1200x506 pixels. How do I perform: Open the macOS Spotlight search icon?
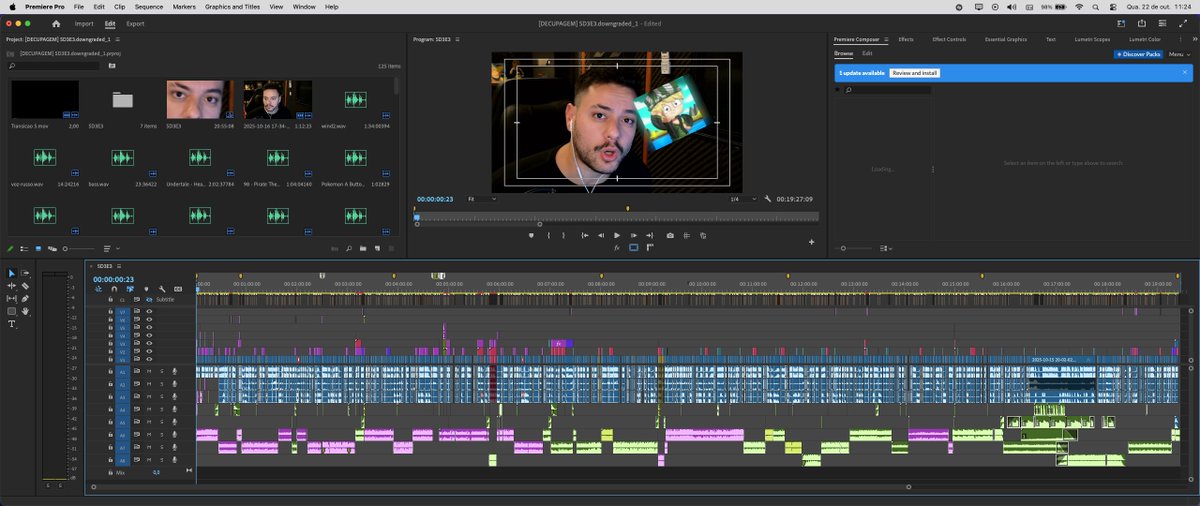[1097, 6]
